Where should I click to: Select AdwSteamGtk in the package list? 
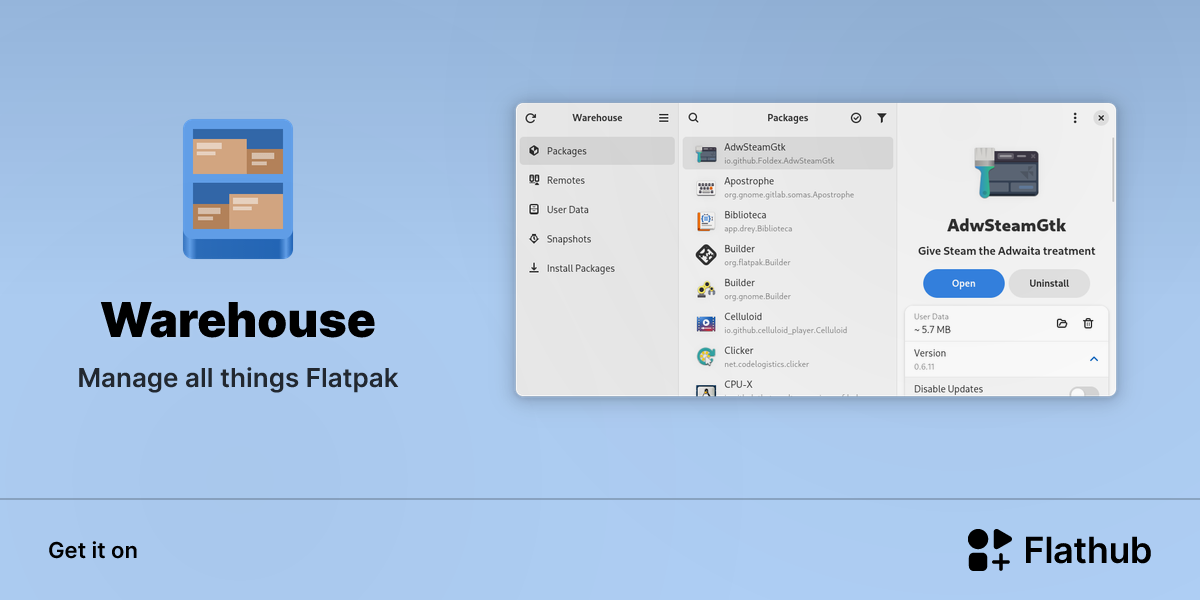tap(788, 153)
